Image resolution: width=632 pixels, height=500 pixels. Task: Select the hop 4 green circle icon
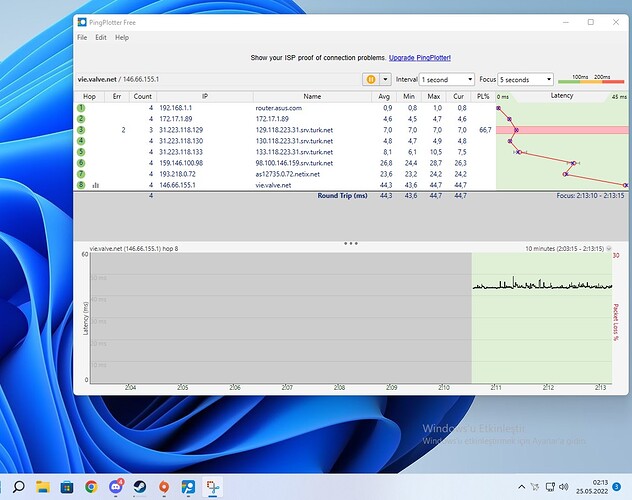[x=81, y=141]
